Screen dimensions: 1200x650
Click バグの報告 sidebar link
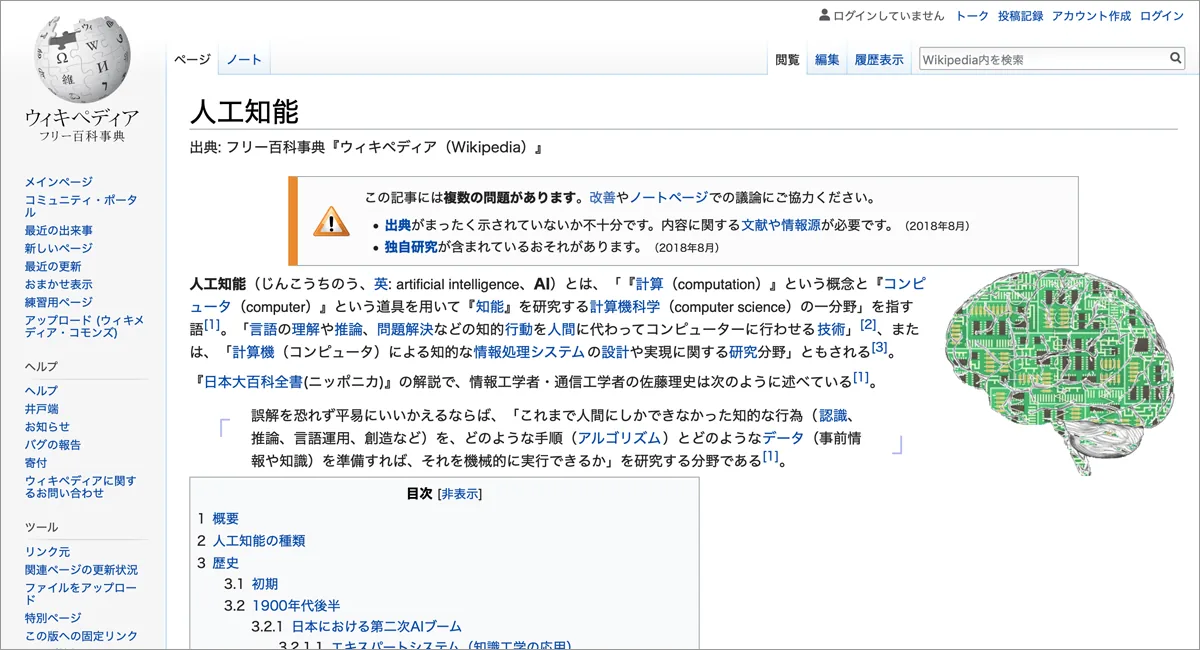pos(53,445)
